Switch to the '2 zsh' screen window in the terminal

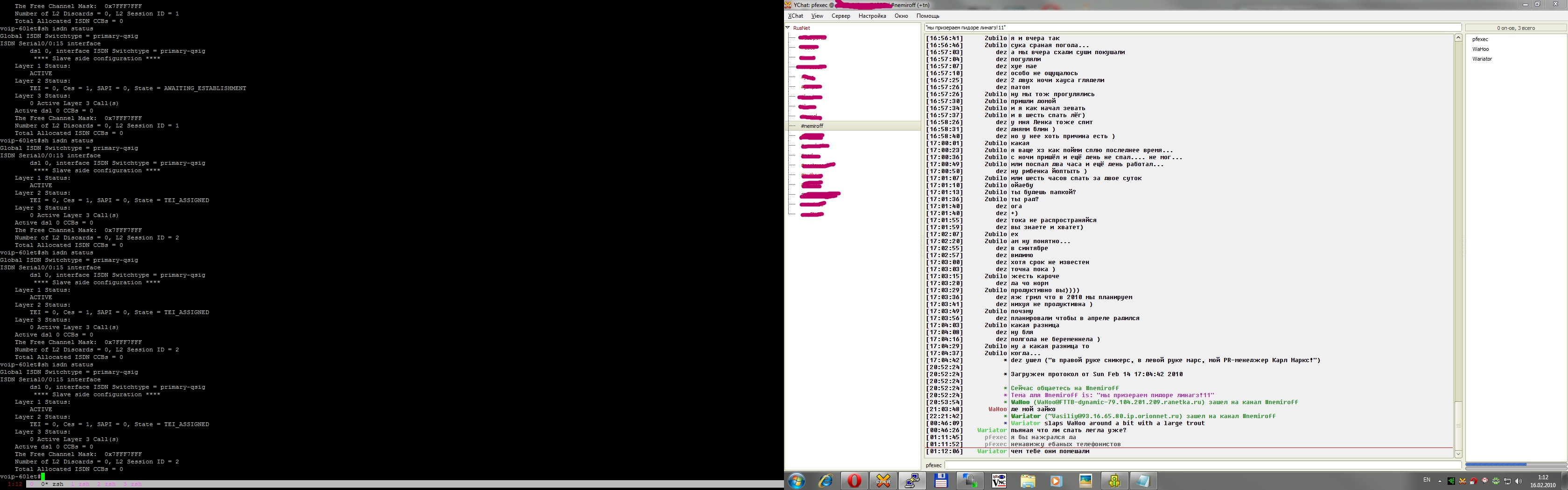(x=106, y=484)
